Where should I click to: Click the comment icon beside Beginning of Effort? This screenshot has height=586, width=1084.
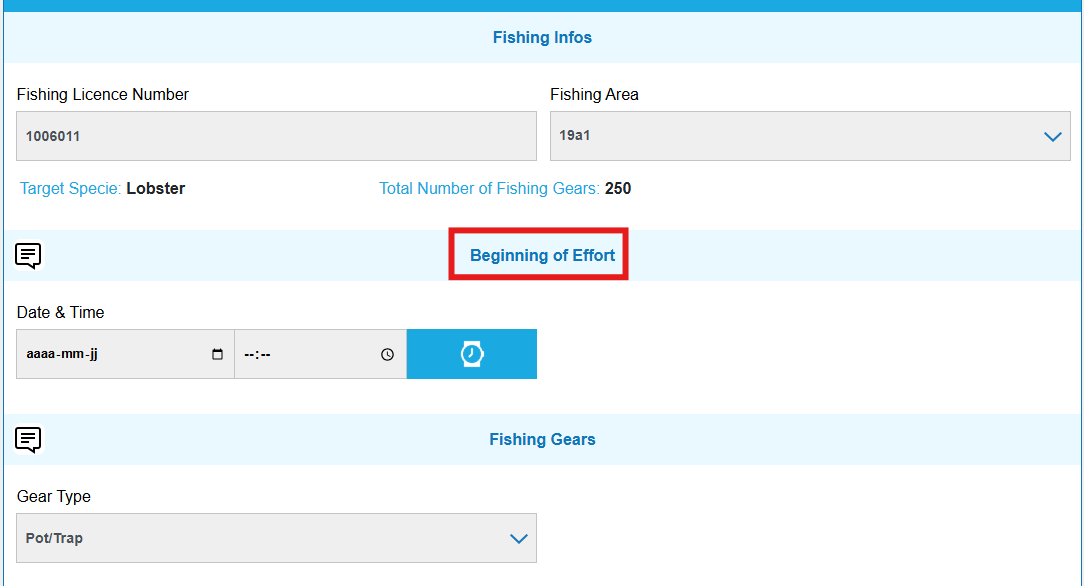(x=29, y=256)
